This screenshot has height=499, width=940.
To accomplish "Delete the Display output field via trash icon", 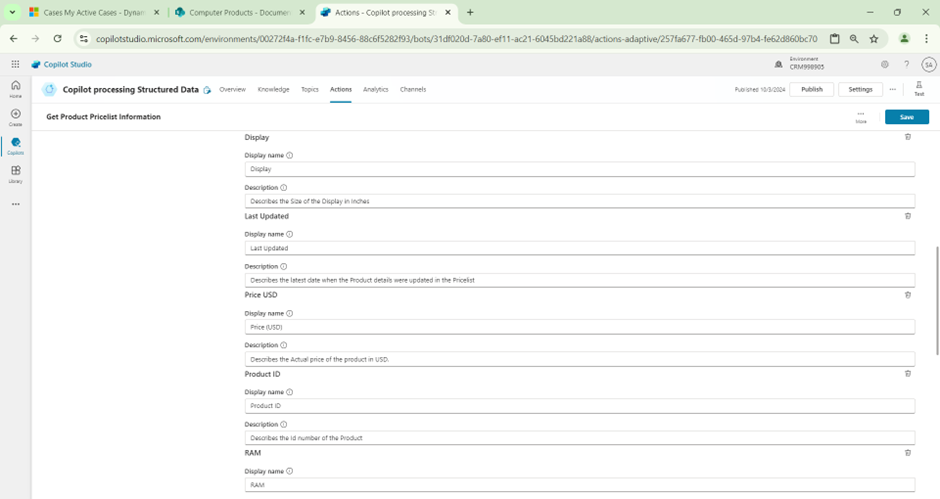I will point(908,137).
